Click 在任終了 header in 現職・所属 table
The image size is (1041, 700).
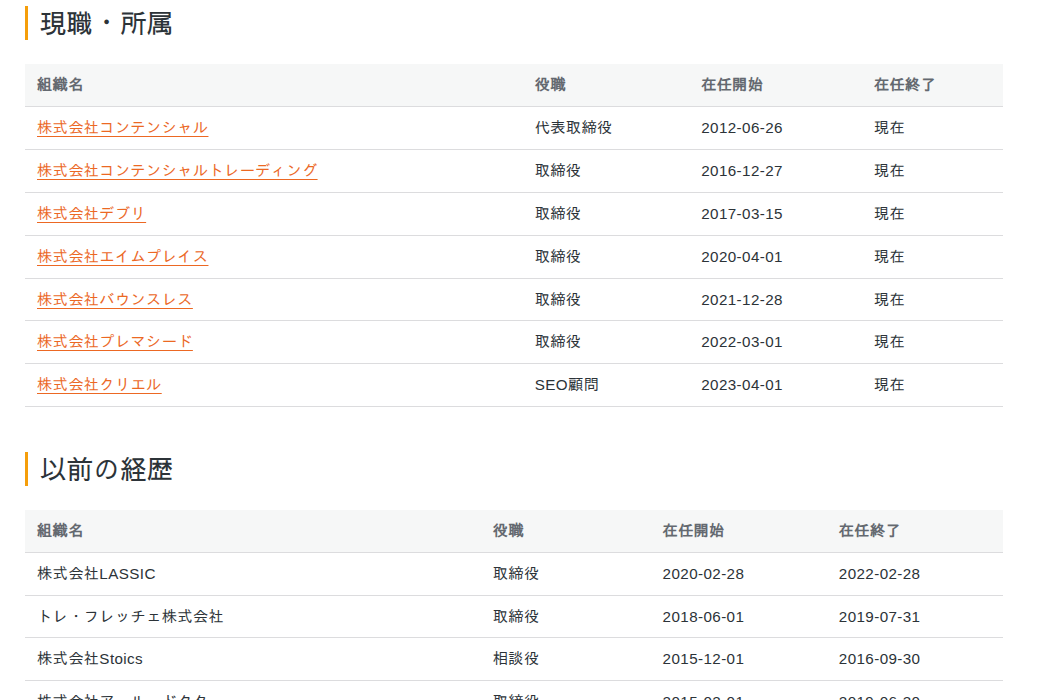[904, 85]
